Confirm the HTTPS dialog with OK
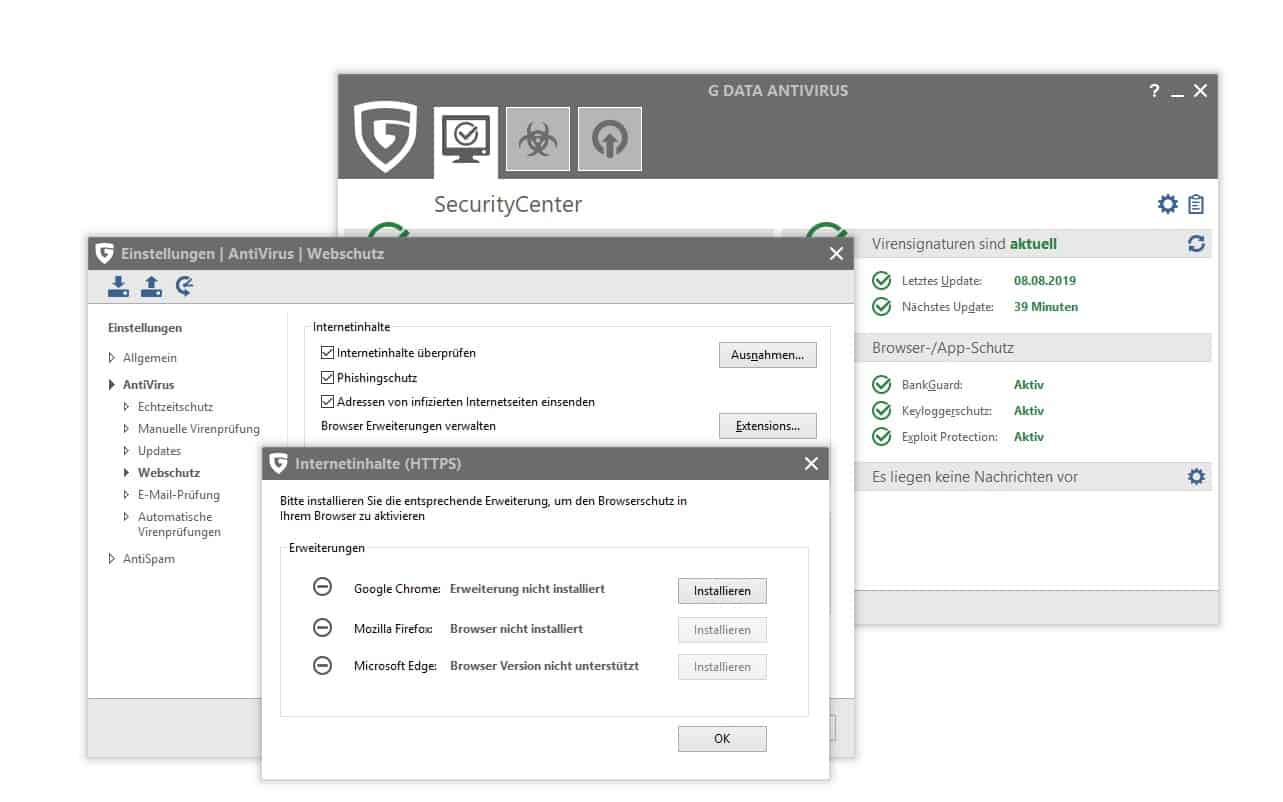The height and width of the screenshot is (802, 1283). pos(722,739)
